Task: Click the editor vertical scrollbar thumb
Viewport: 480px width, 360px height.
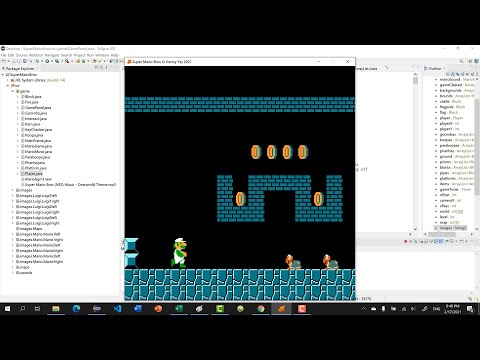Action: pos(415,80)
